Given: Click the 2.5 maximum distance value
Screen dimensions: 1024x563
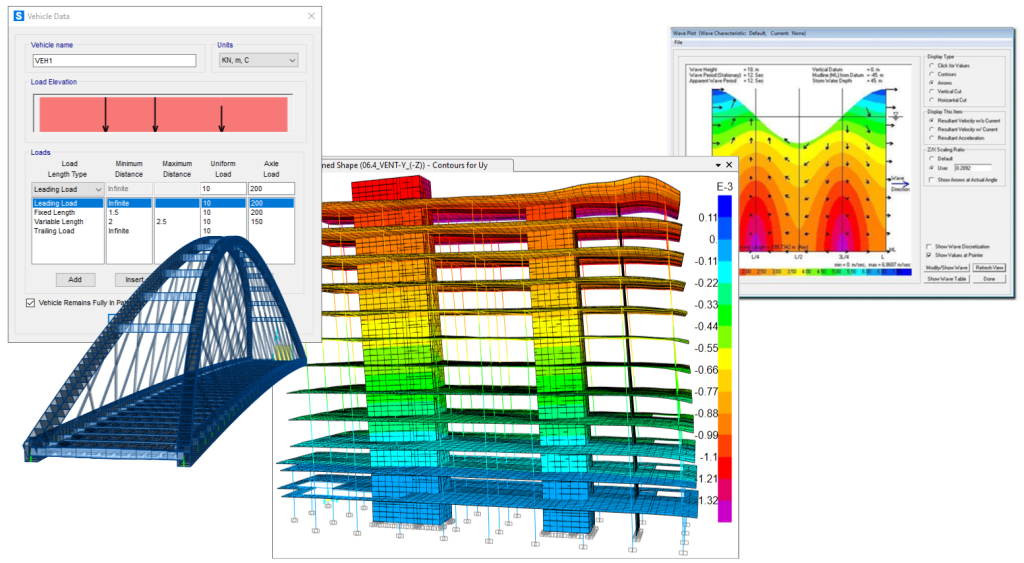Looking at the screenshot, I should pyautogui.click(x=161, y=221).
